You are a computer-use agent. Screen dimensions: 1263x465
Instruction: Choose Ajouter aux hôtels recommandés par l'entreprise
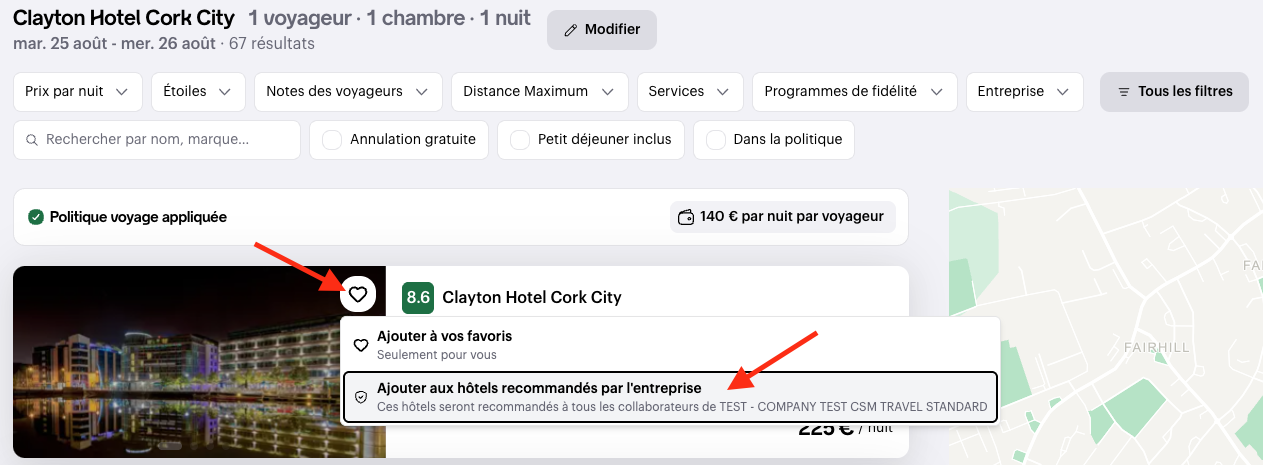click(x=670, y=397)
